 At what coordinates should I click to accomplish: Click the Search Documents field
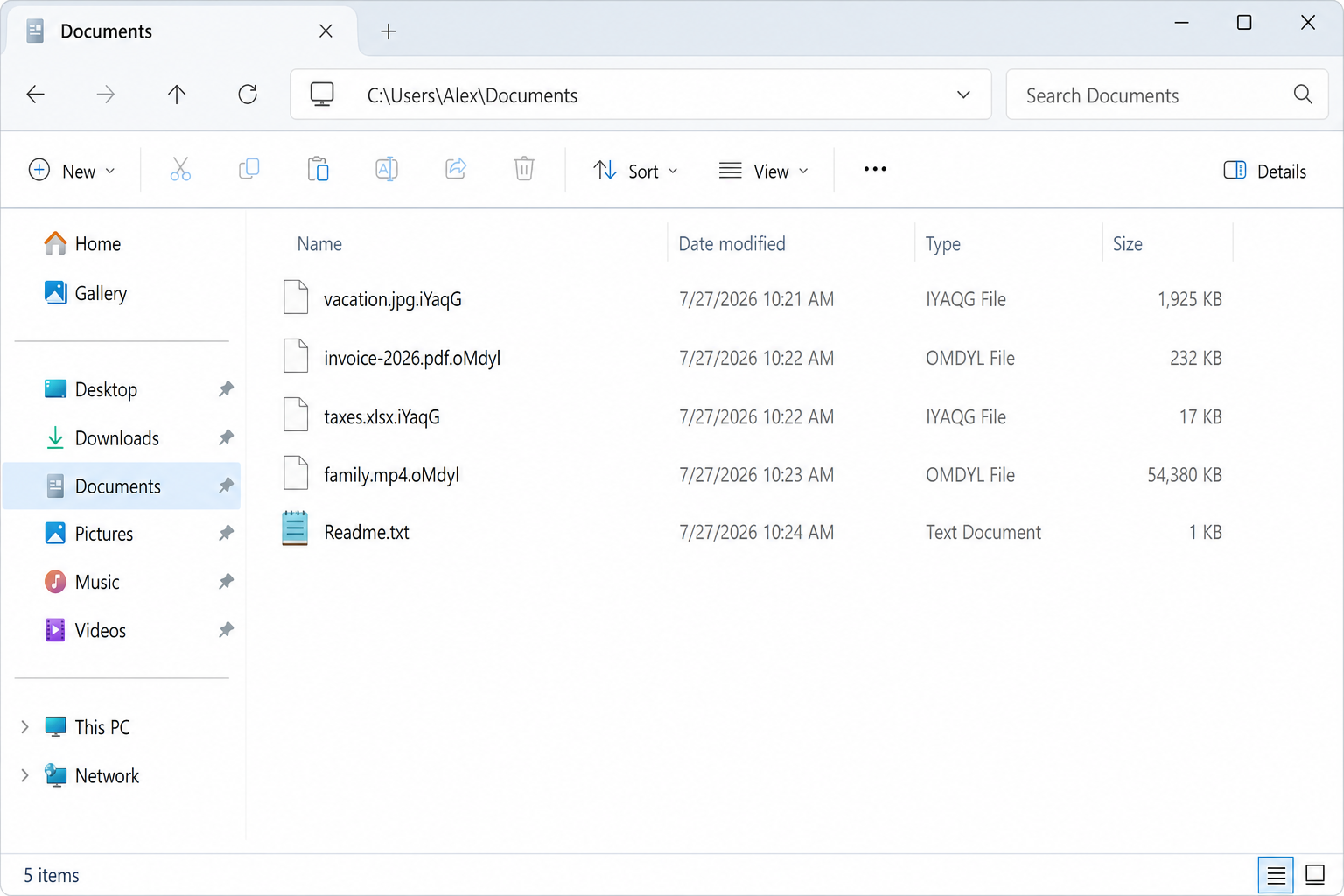pos(1167,94)
